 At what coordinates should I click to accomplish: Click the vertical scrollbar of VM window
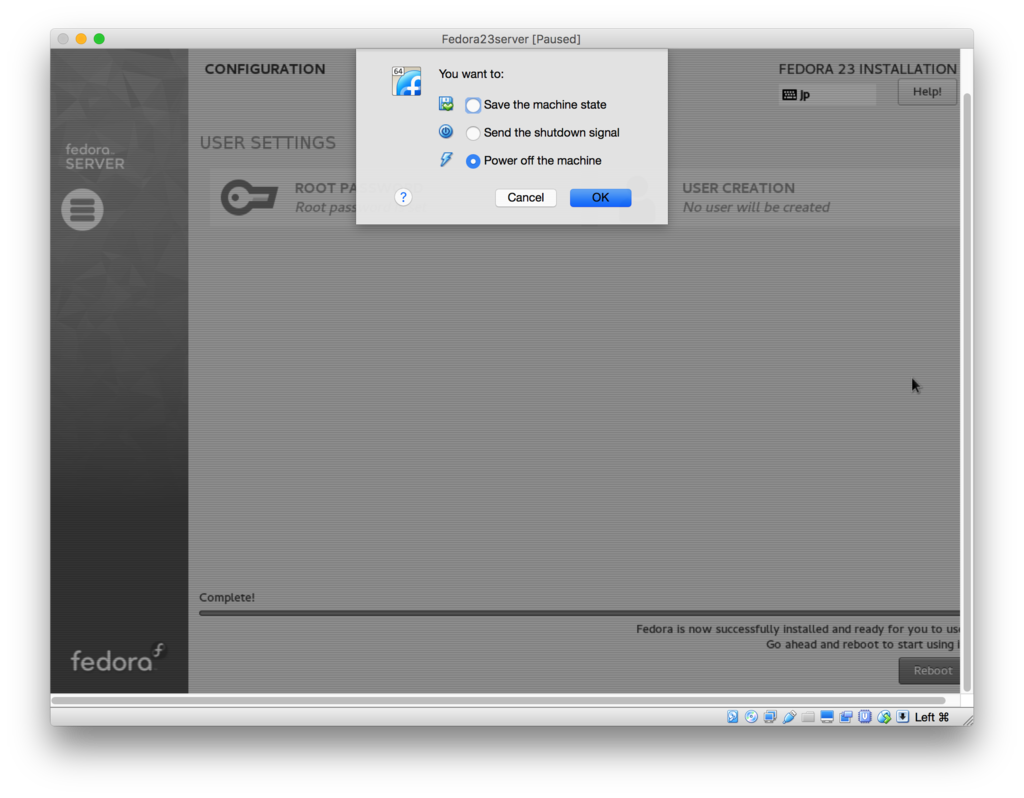click(x=967, y=392)
